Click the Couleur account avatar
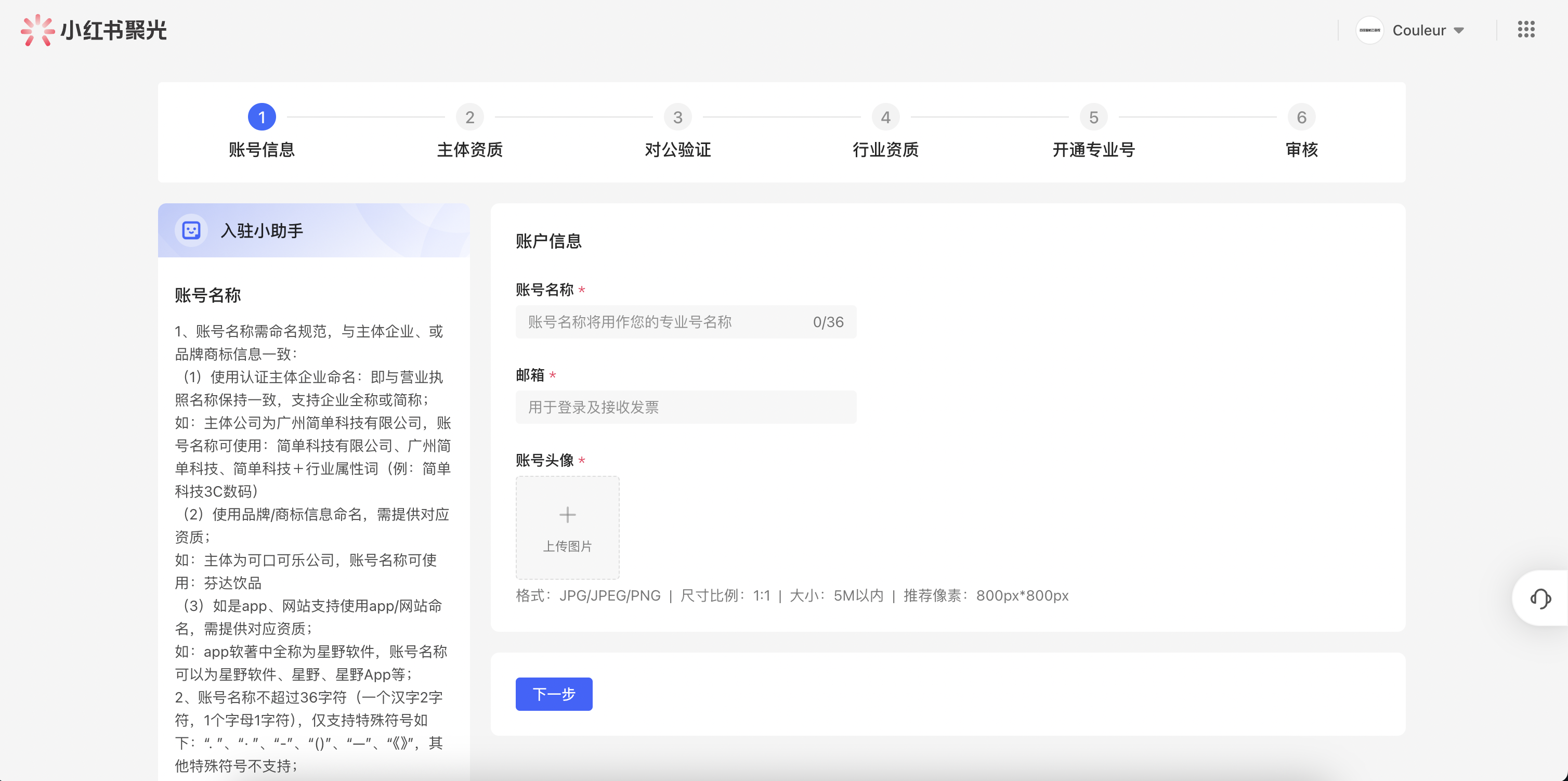The width and height of the screenshot is (1568, 781). [x=1370, y=30]
